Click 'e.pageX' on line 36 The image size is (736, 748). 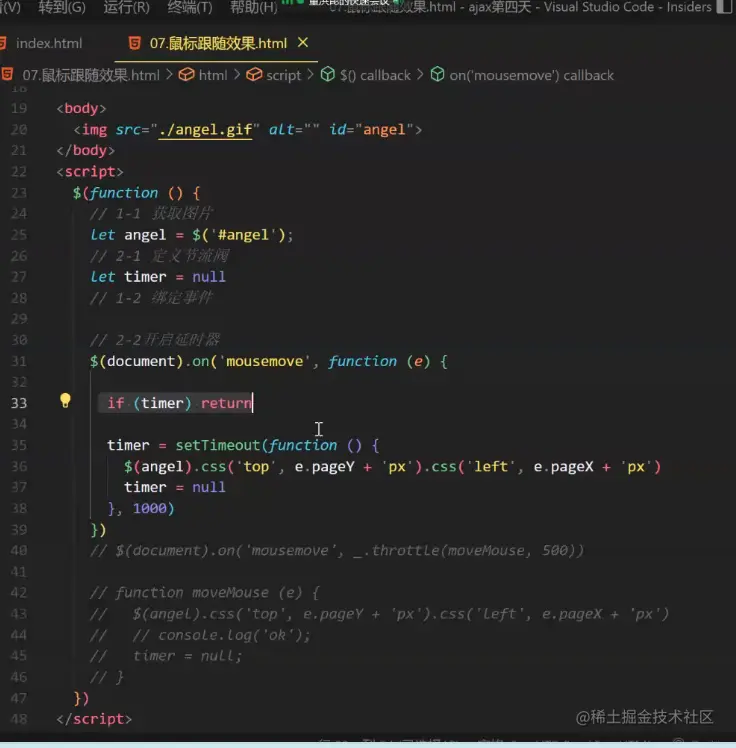point(563,467)
